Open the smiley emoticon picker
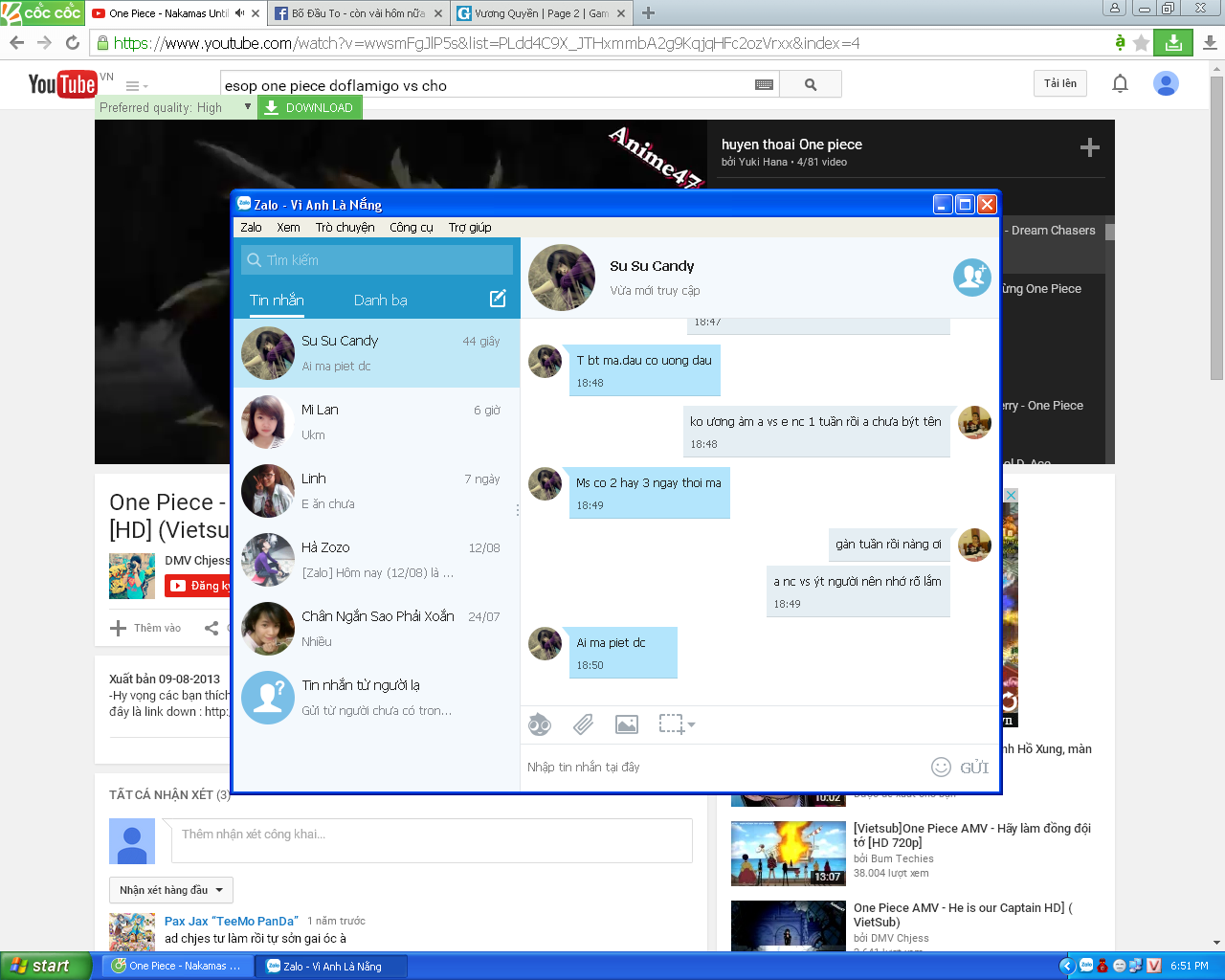Image resolution: width=1225 pixels, height=980 pixels. (941, 767)
